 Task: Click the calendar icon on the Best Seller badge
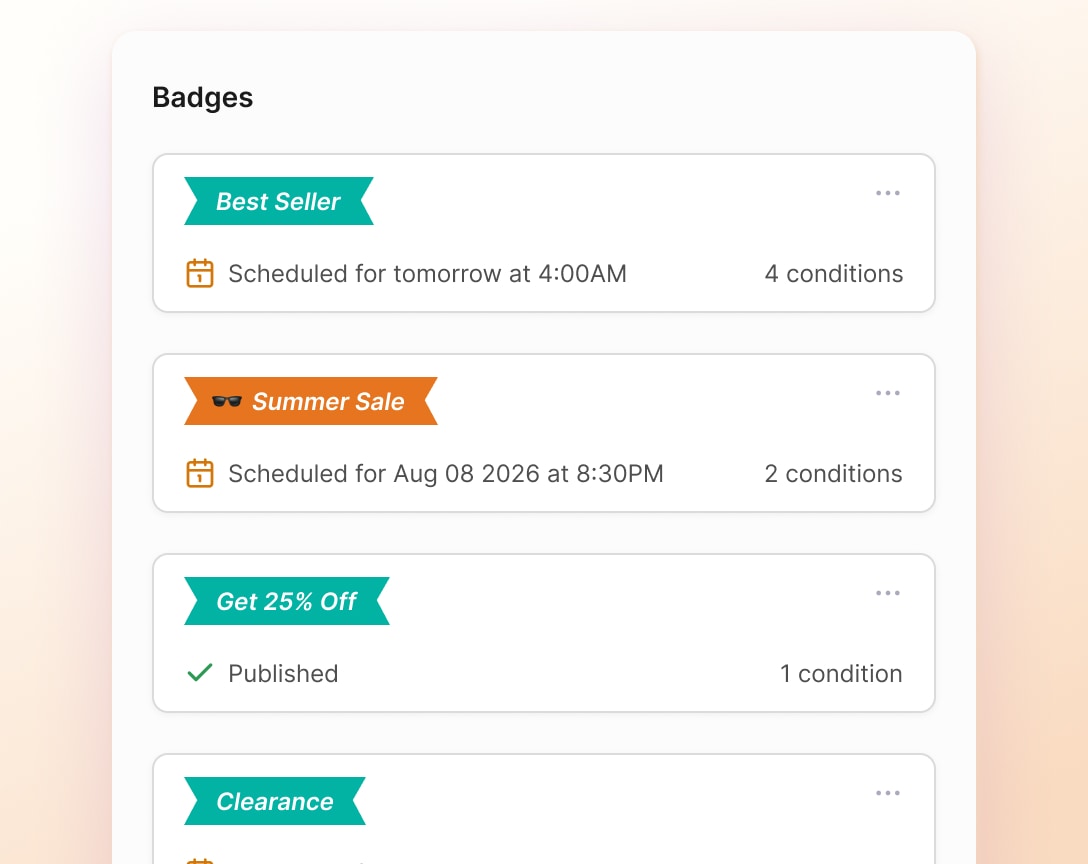tap(200, 273)
